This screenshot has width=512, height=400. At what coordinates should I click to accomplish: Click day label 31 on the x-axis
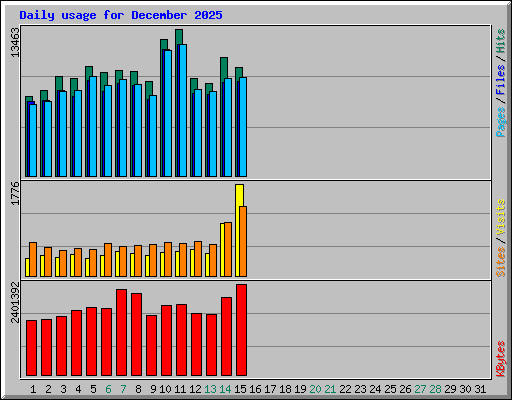click(480, 389)
